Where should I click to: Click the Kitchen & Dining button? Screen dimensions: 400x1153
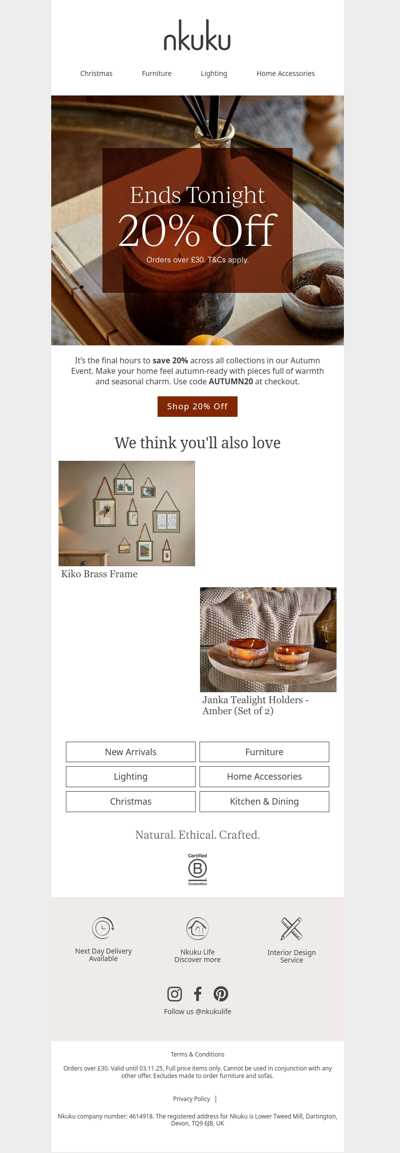[x=264, y=802]
